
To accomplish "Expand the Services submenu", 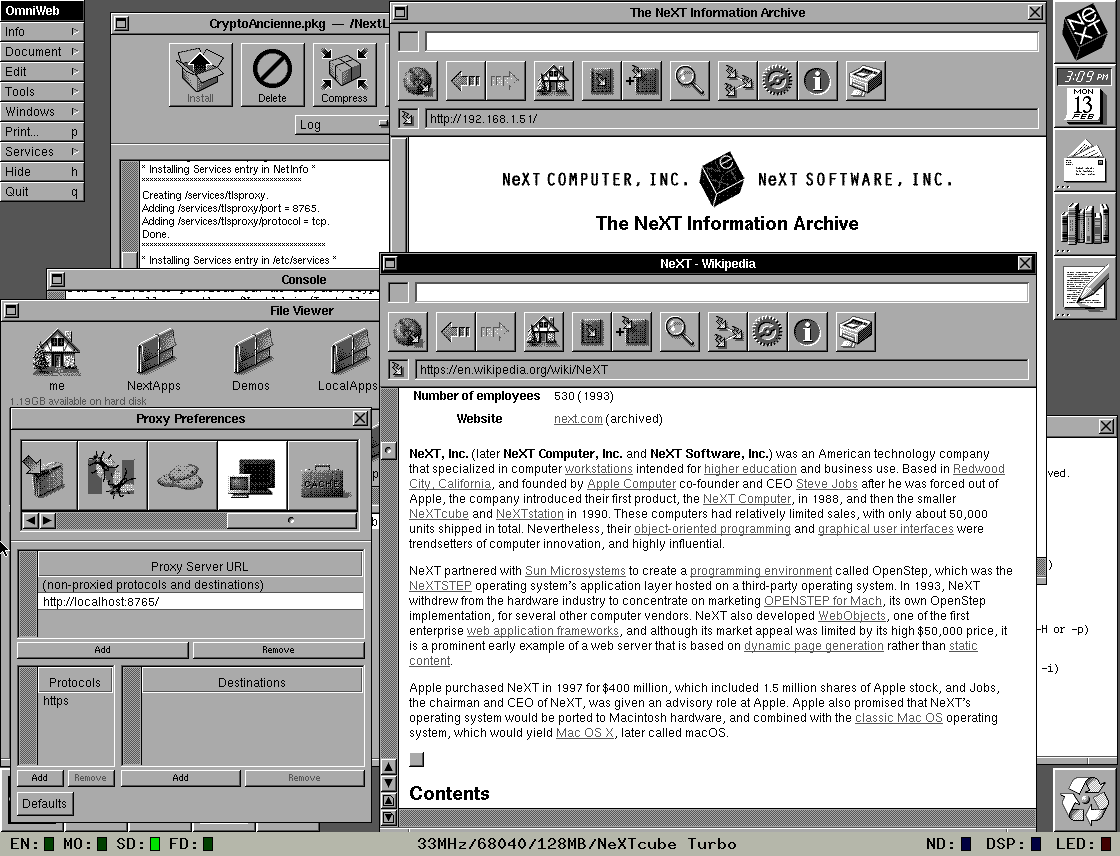I will pyautogui.click(x=42, y=152).
